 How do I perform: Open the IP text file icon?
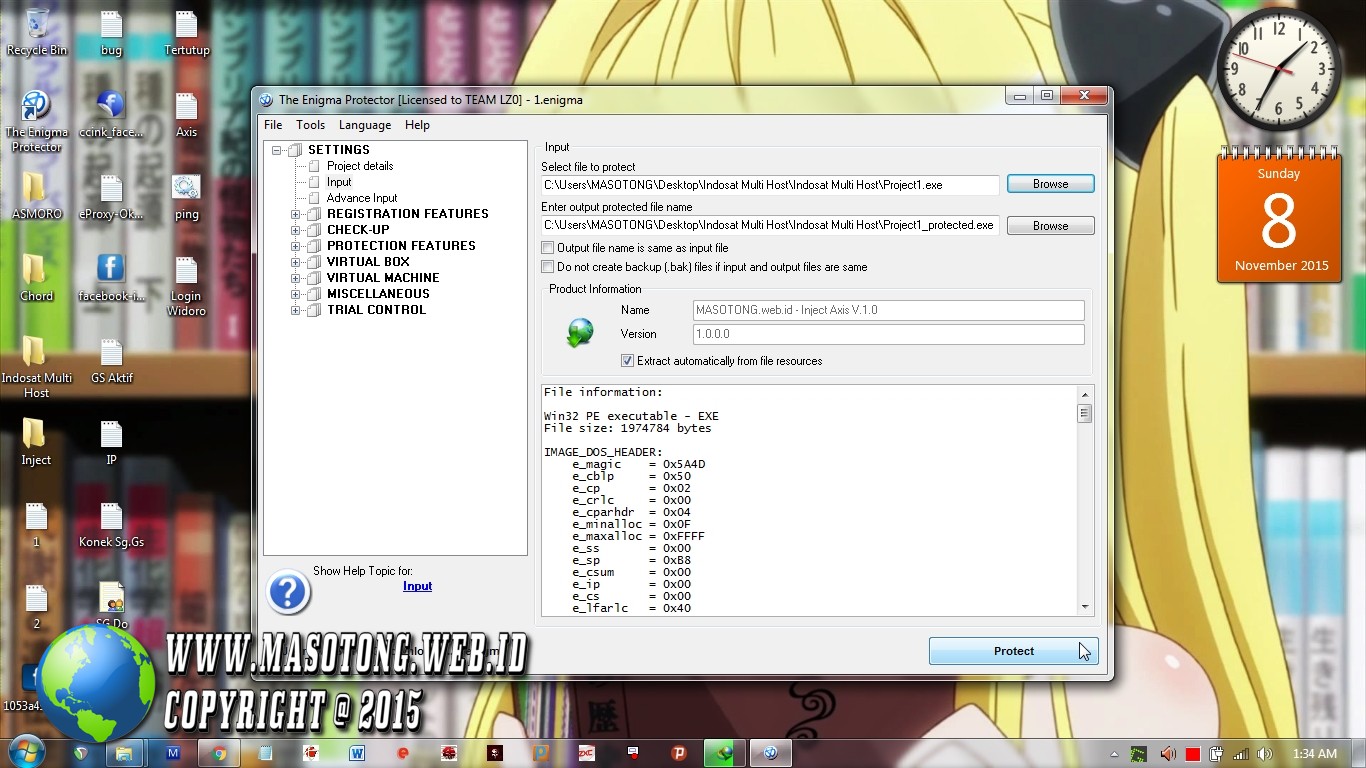click(x=111, y=441)
